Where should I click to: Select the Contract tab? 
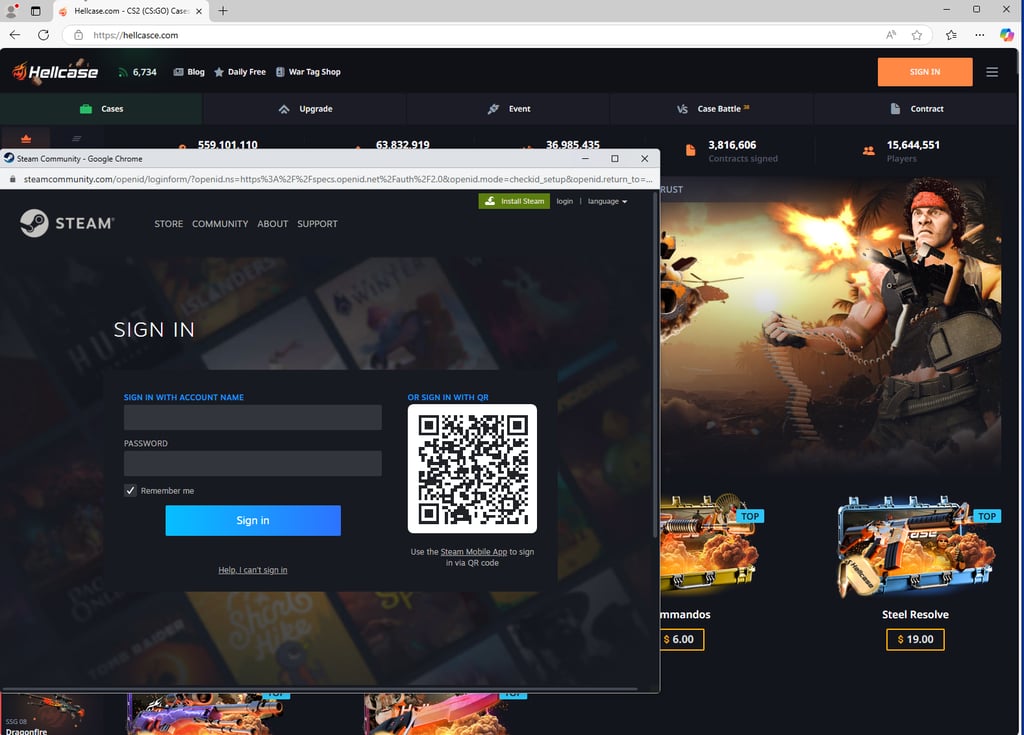pos(916,108)
